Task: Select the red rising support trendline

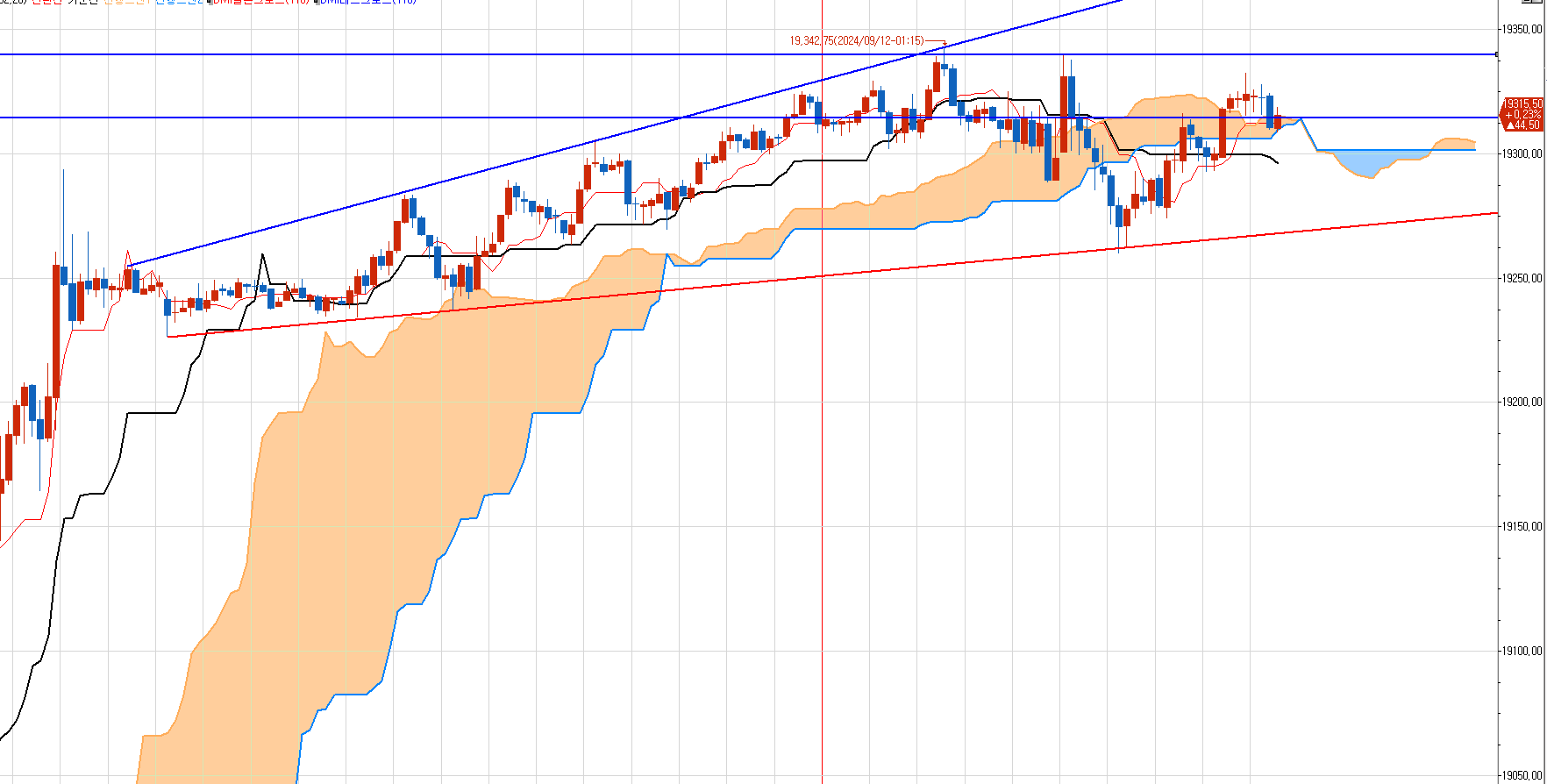Action: click(x=831, y=276)
